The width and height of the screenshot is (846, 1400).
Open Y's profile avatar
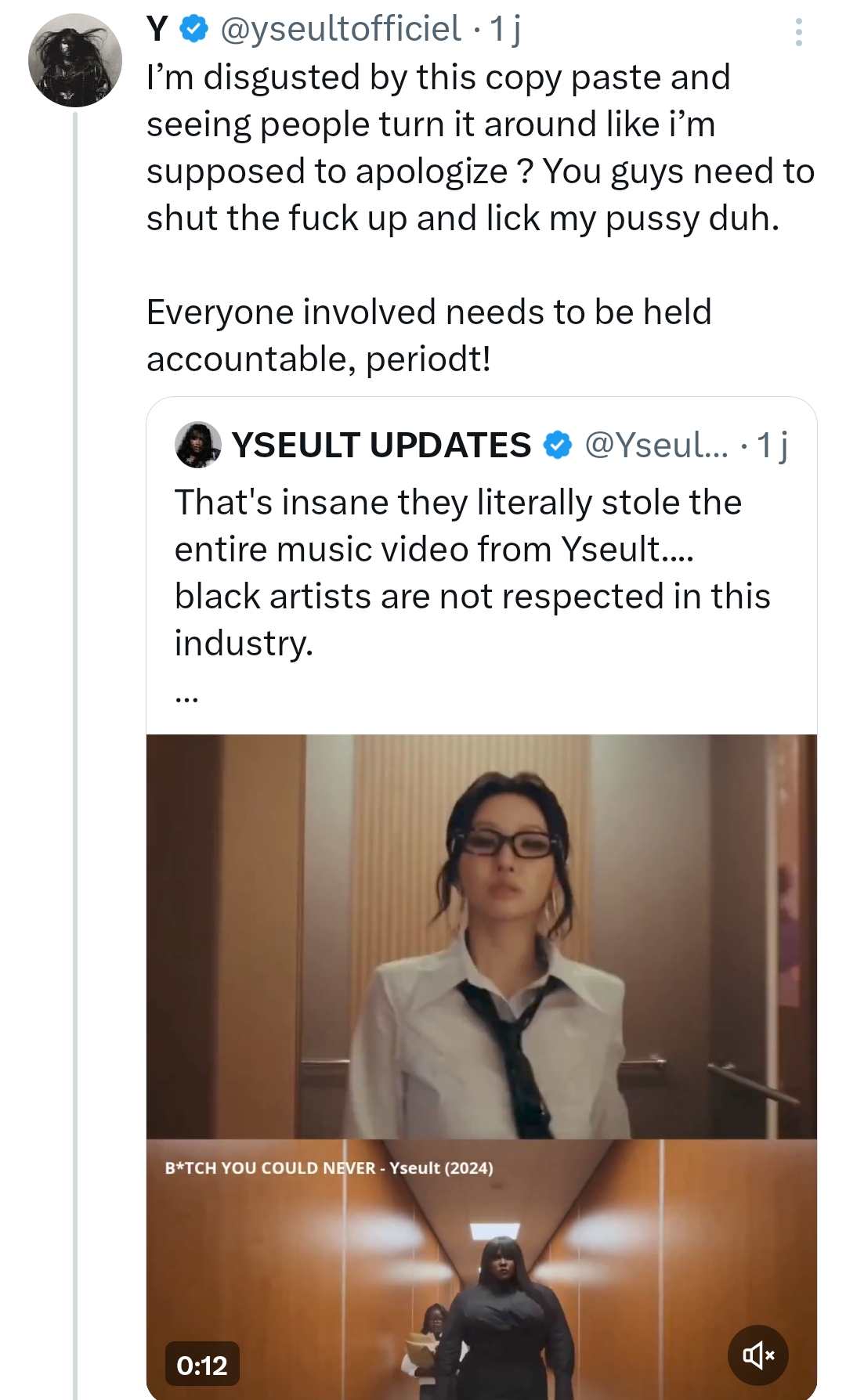pos(75,60)
